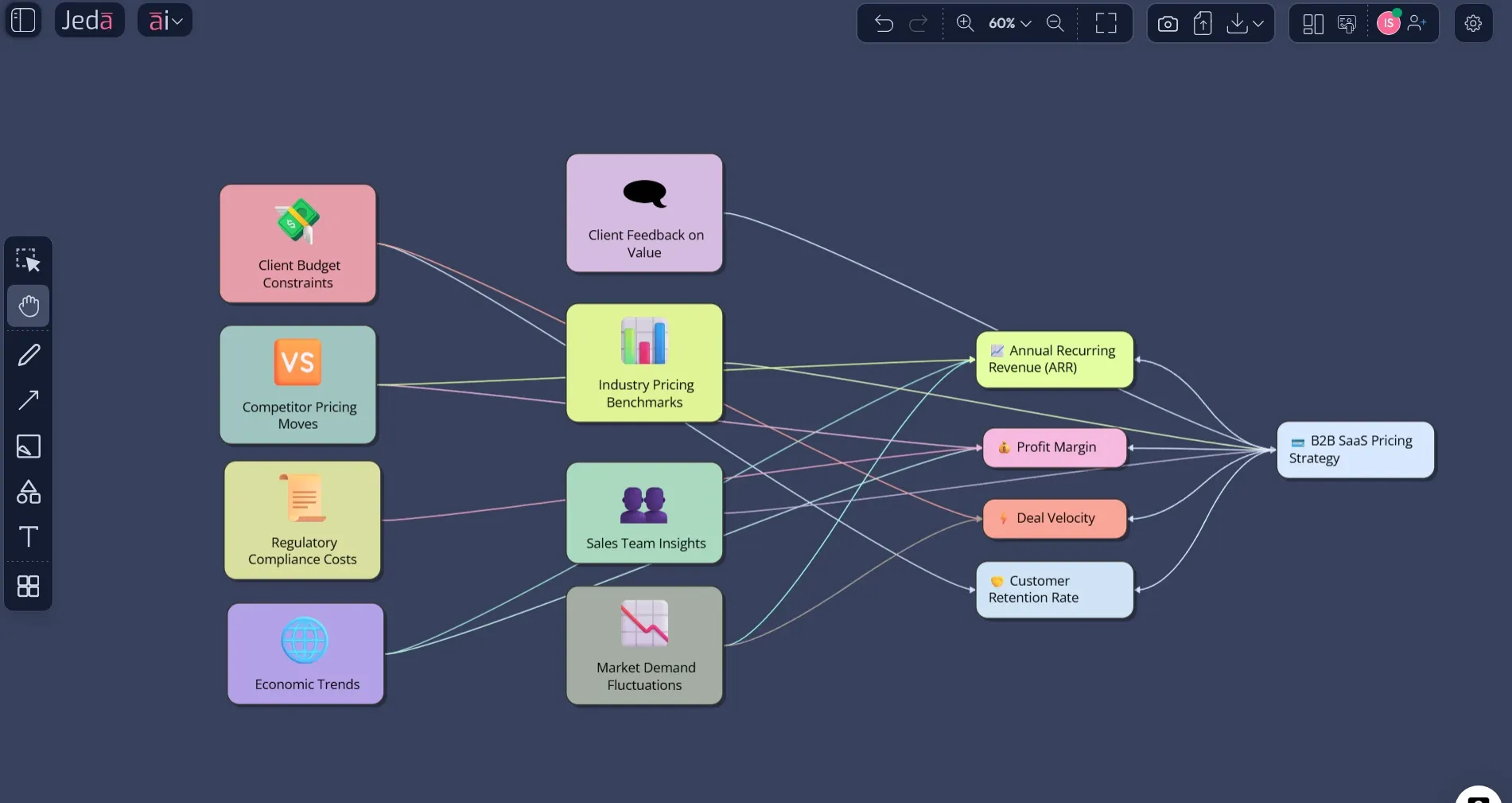Open the image insert tool
Screen dimensions: 1512x803
point(28,446)
